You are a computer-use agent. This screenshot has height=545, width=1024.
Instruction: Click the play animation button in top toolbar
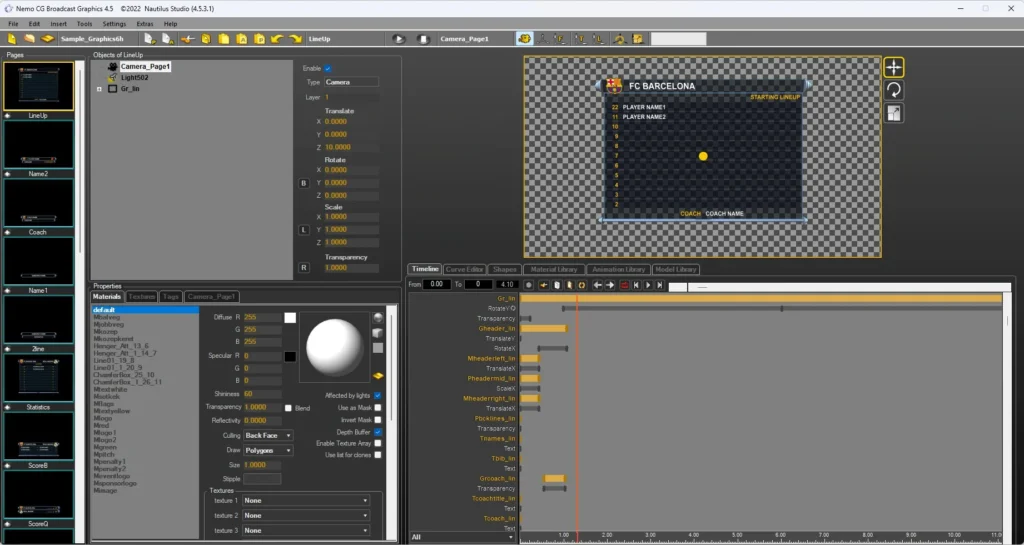pyautogui.click(x=398, y=39)
